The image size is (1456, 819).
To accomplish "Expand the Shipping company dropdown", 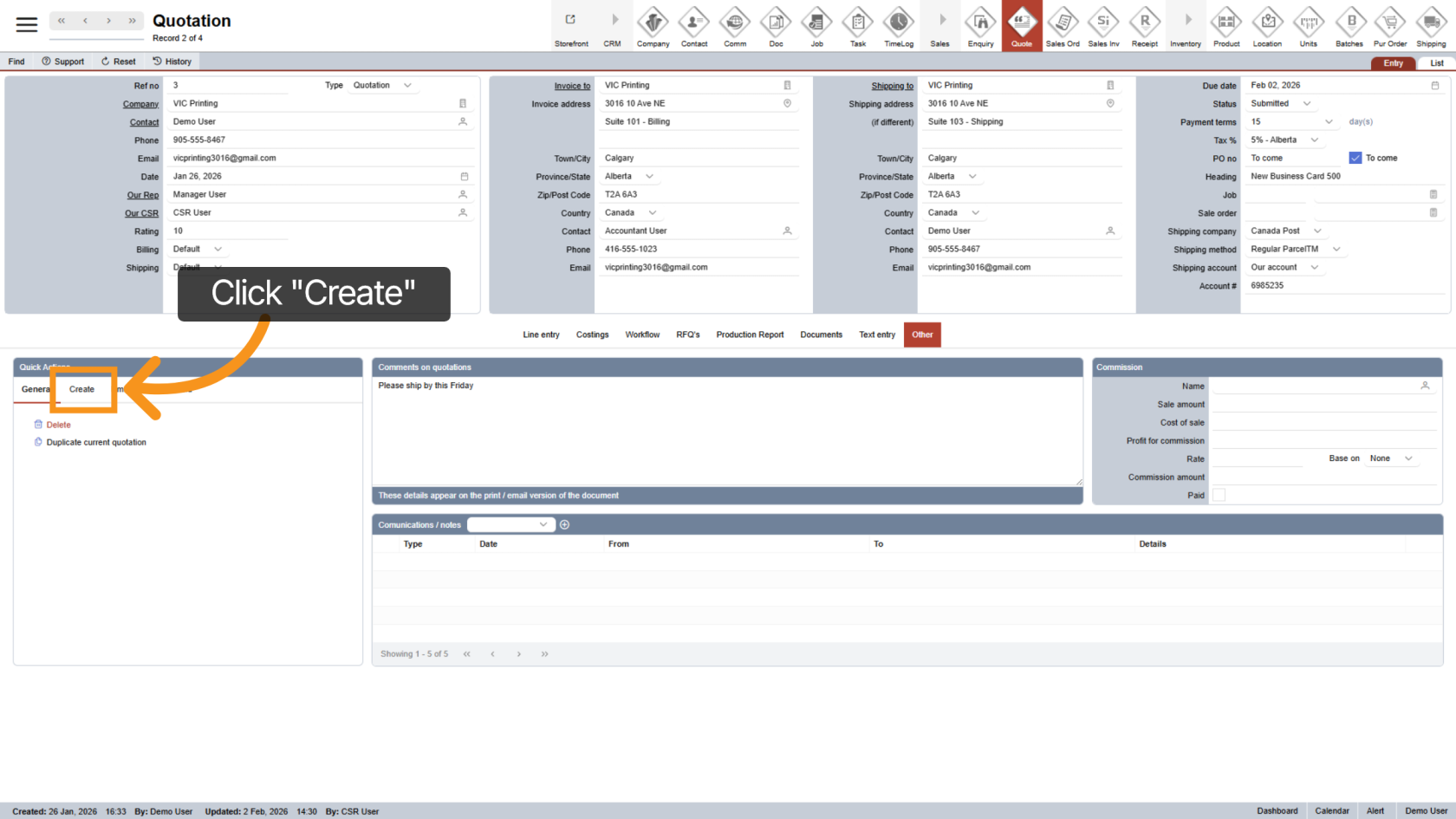I will (1317, 231).
